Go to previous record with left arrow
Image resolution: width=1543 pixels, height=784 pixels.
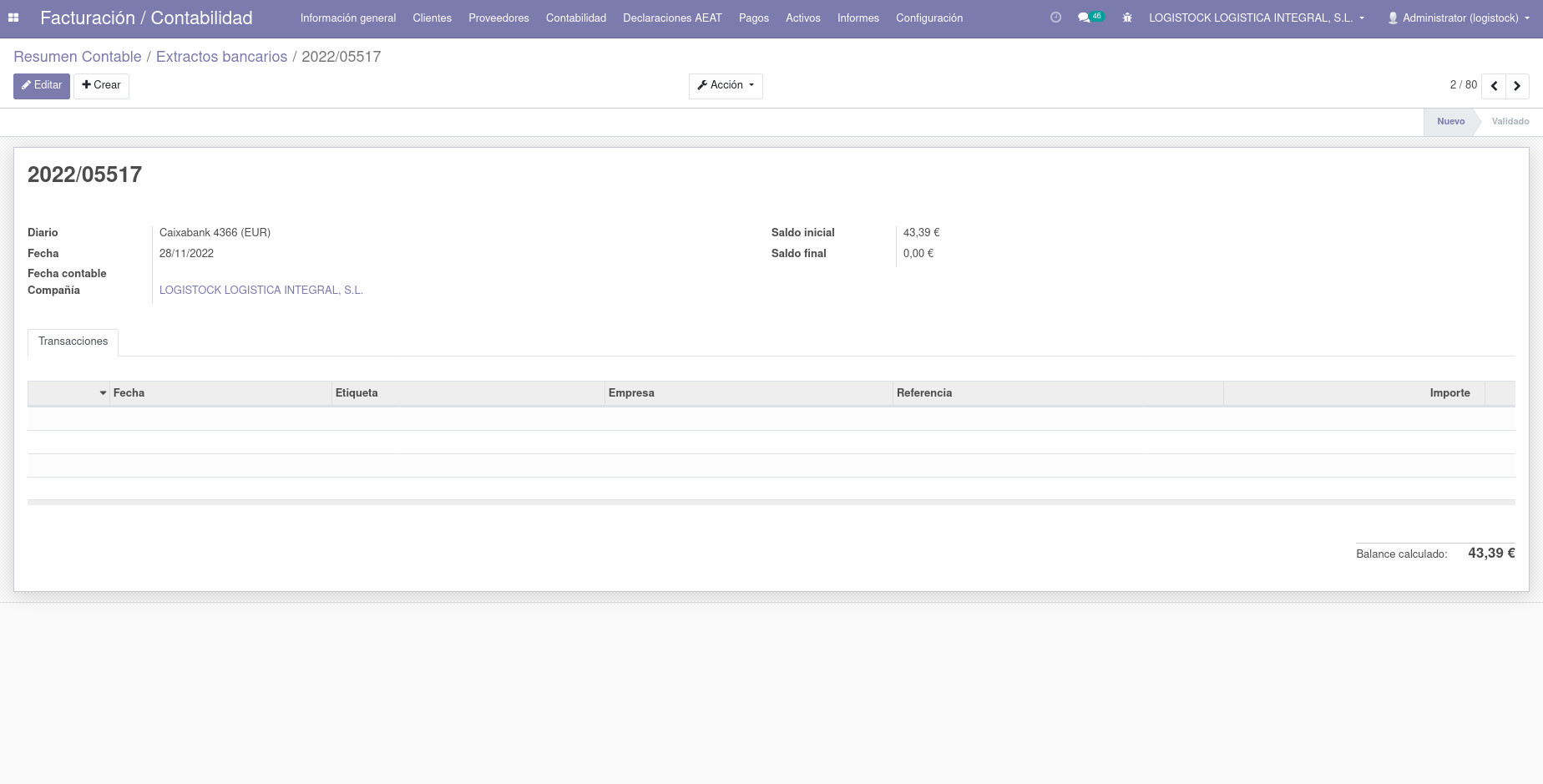(x=1494, y=85)
